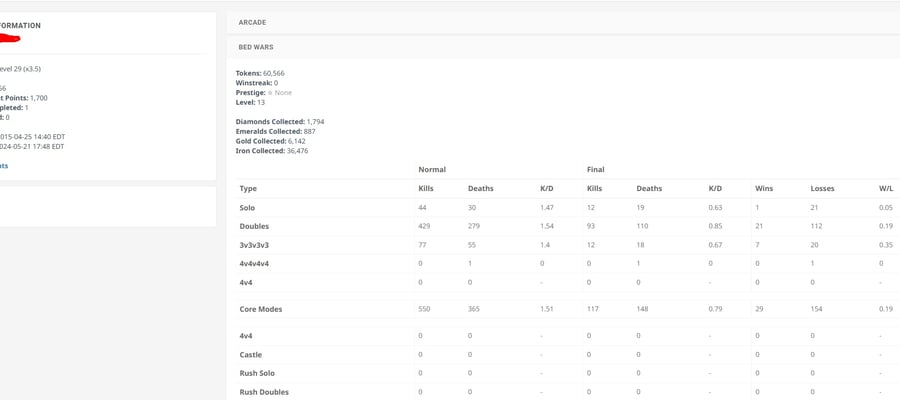Click the Wins column header

[764, 188]
